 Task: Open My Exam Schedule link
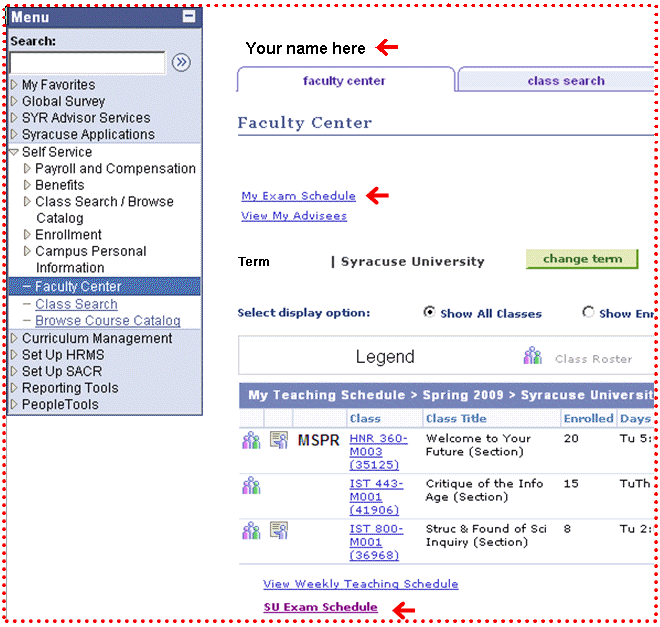point(298,196)
